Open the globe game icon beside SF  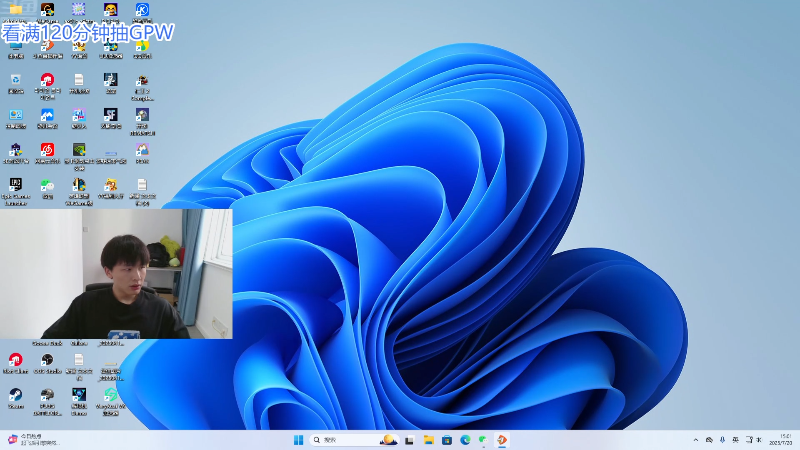142,115
